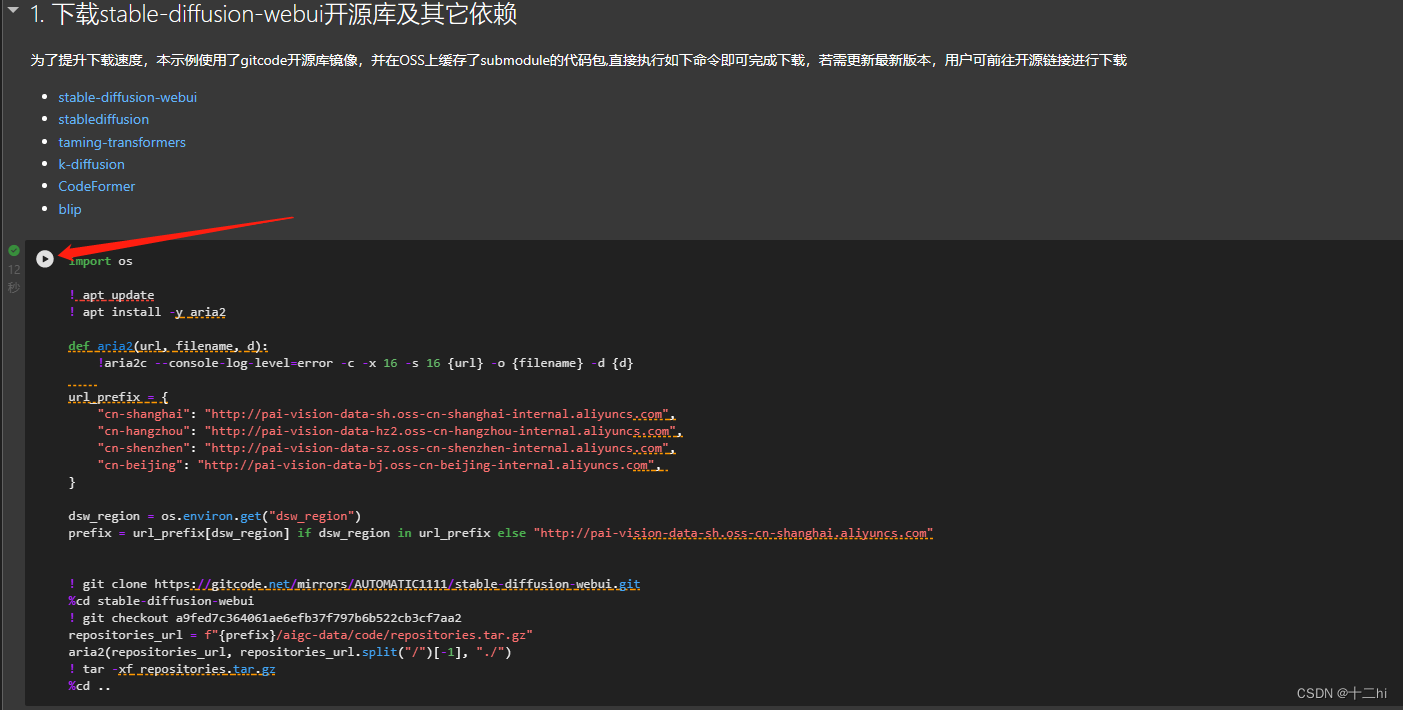This screenshot has height=710, width=1403.
Task: Open CodeFormer link
Action: [96, 186]
